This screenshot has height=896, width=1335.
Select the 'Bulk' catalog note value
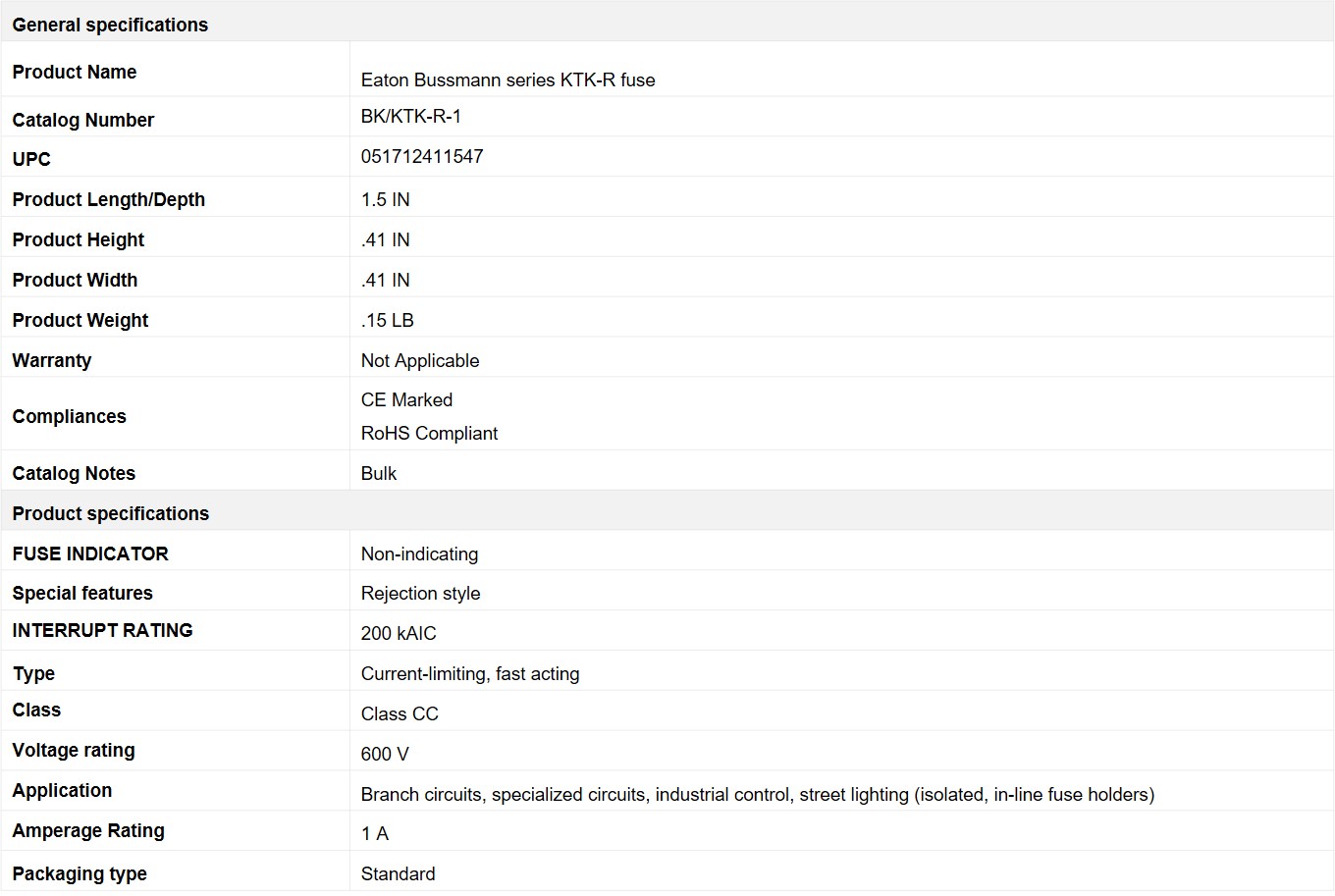click(x=379, y=473)
